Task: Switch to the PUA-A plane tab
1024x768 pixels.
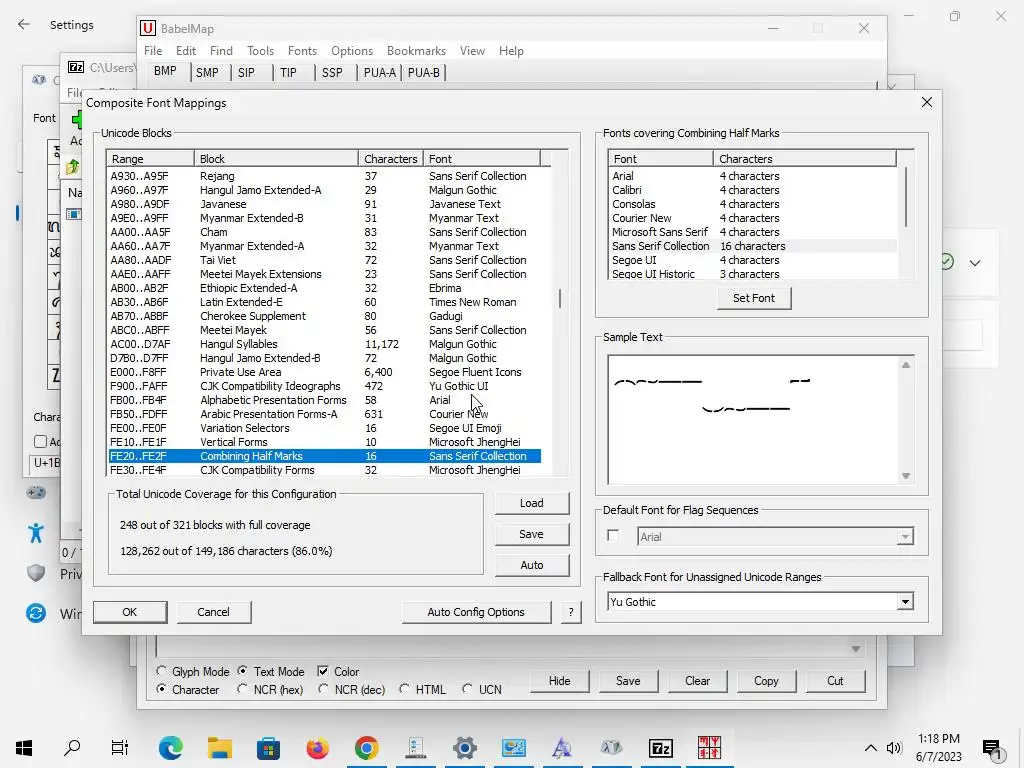Action: click(379, 72)
